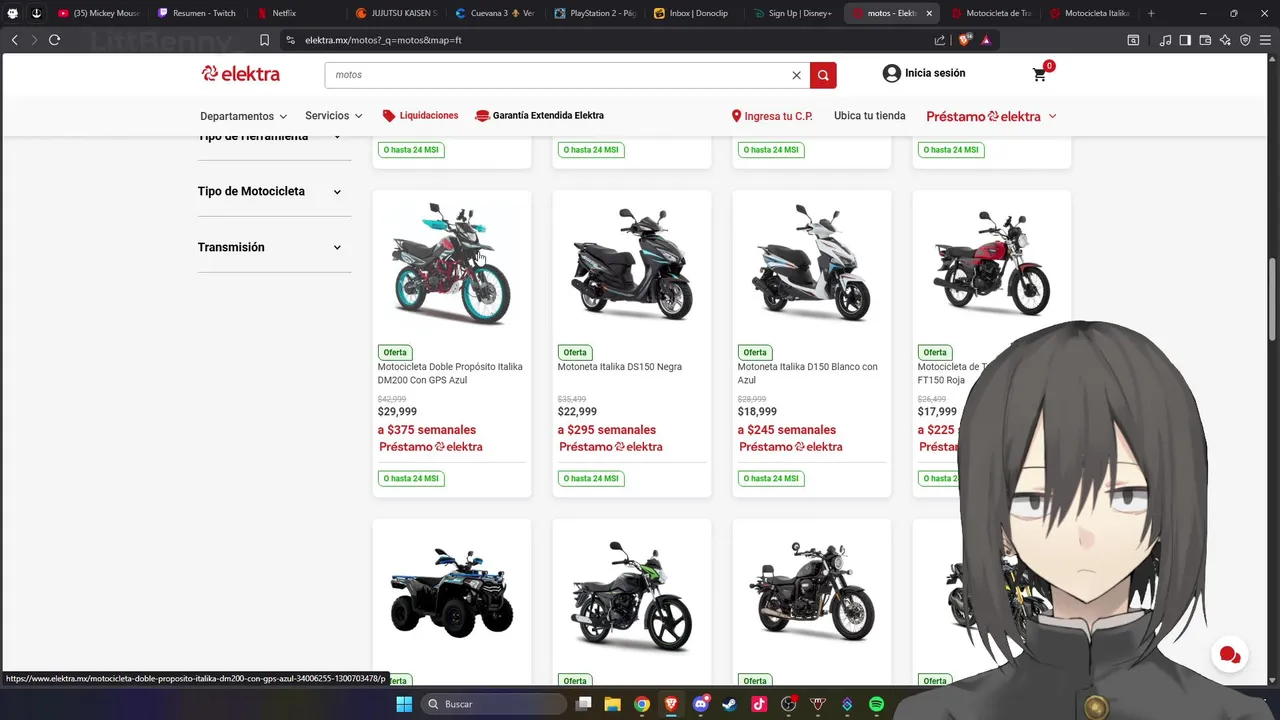This screenshot has width=1280, height=720.
Task: Click the $22,999 price on the DS150 card
Action: pyautogui.click(x=577, y=412)
